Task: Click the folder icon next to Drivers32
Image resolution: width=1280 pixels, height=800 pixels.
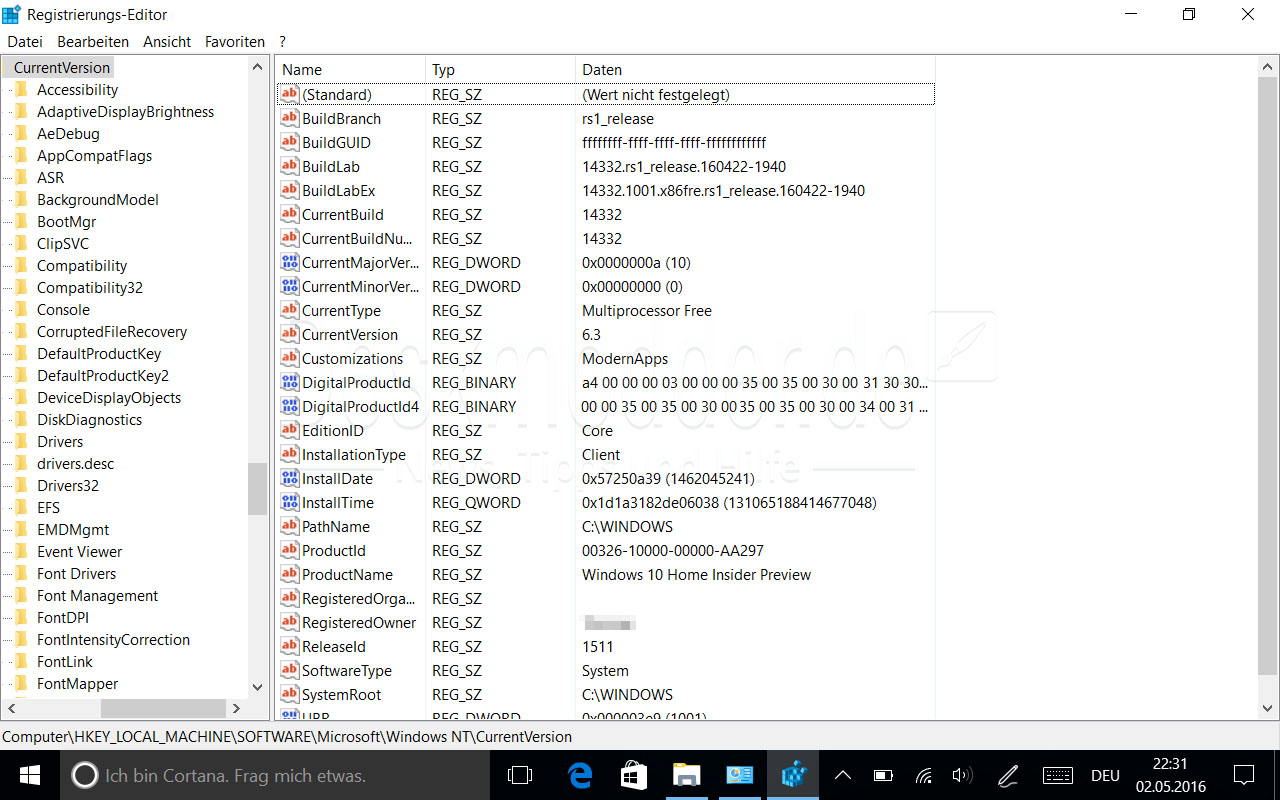Action: point(21,485)
